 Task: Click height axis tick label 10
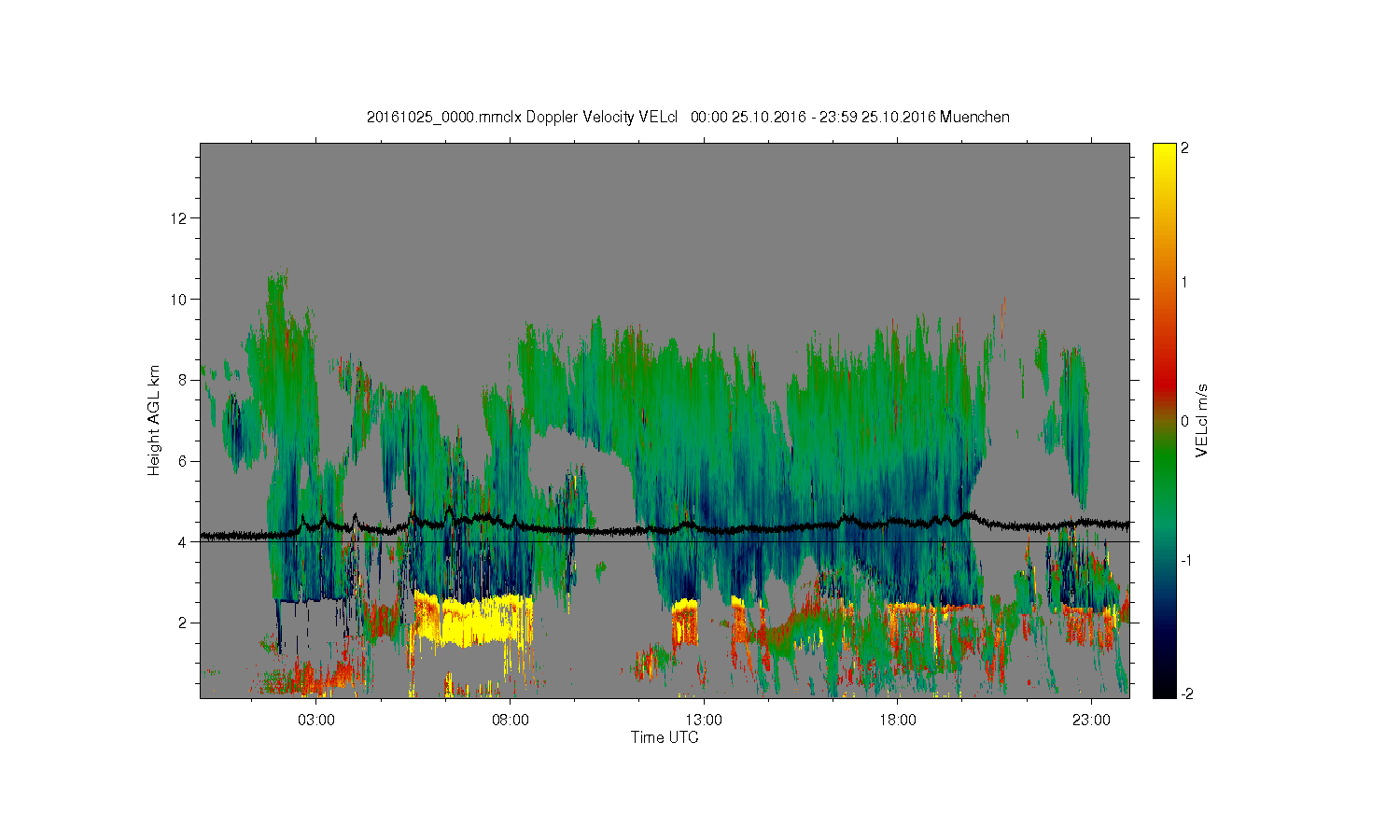pyautogui.click(x=180, y=300)
